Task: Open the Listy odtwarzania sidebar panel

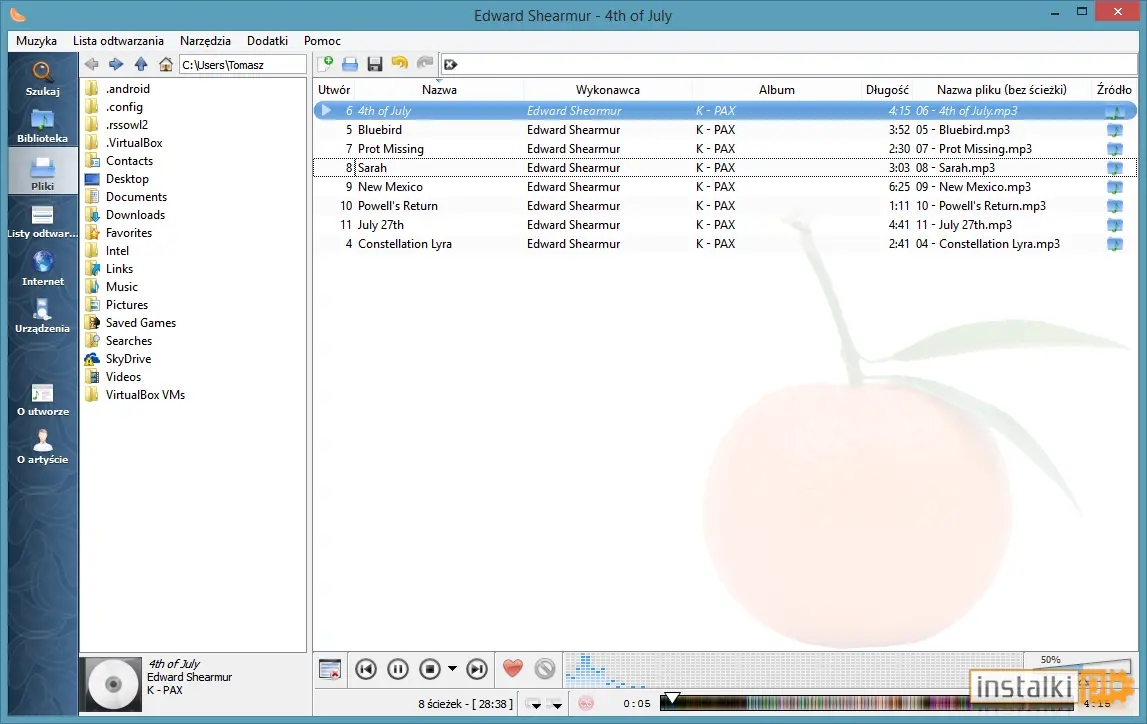Action: click(x=42, y=222)
